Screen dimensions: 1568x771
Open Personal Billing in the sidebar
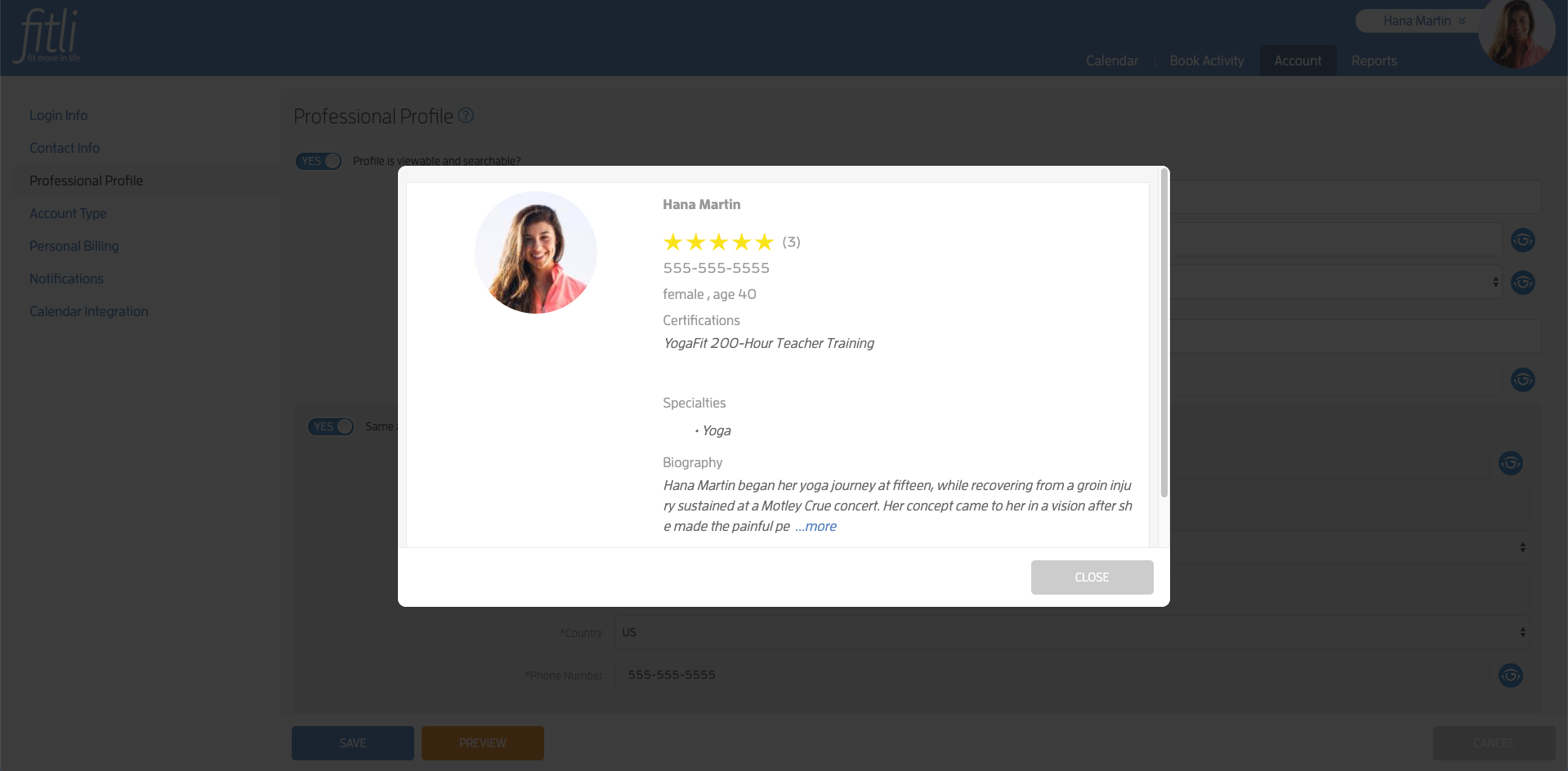point(74,246)
